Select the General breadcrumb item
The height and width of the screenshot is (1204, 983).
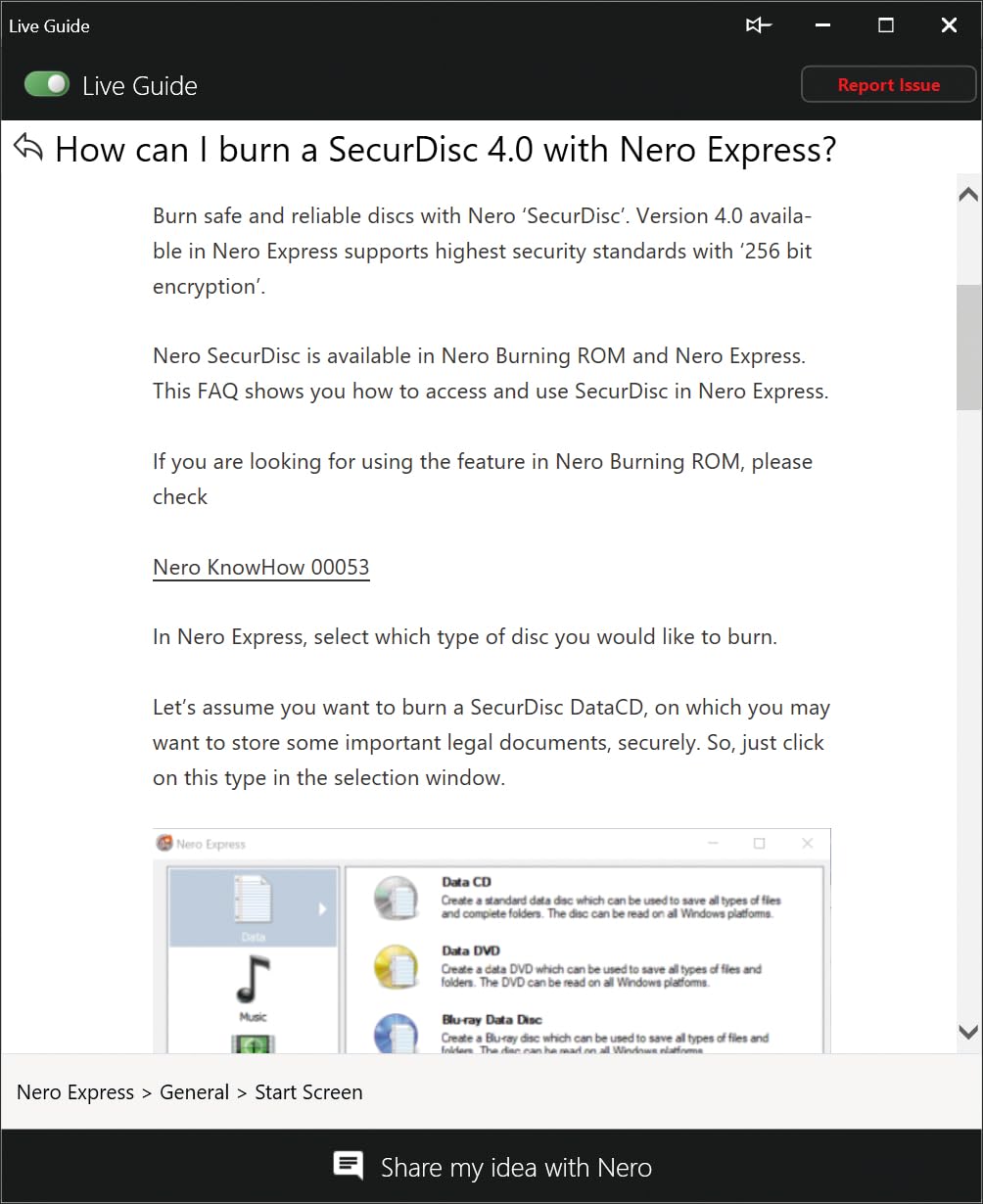point(194,1092)
